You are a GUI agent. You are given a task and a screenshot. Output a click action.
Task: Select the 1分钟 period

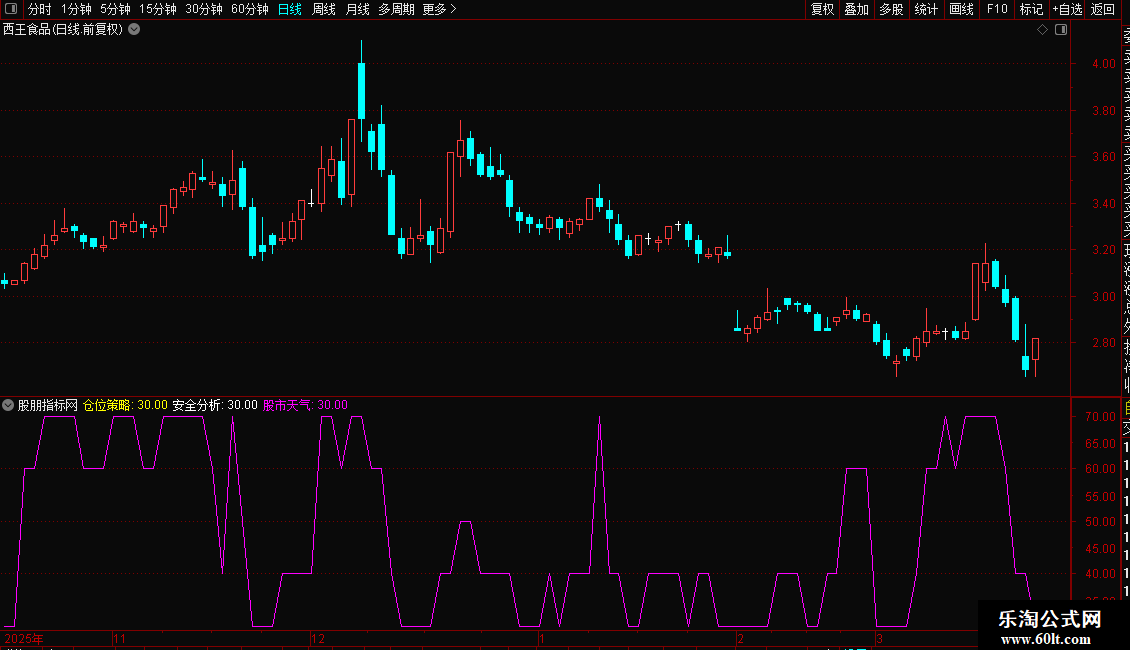[x=76, y=9]
